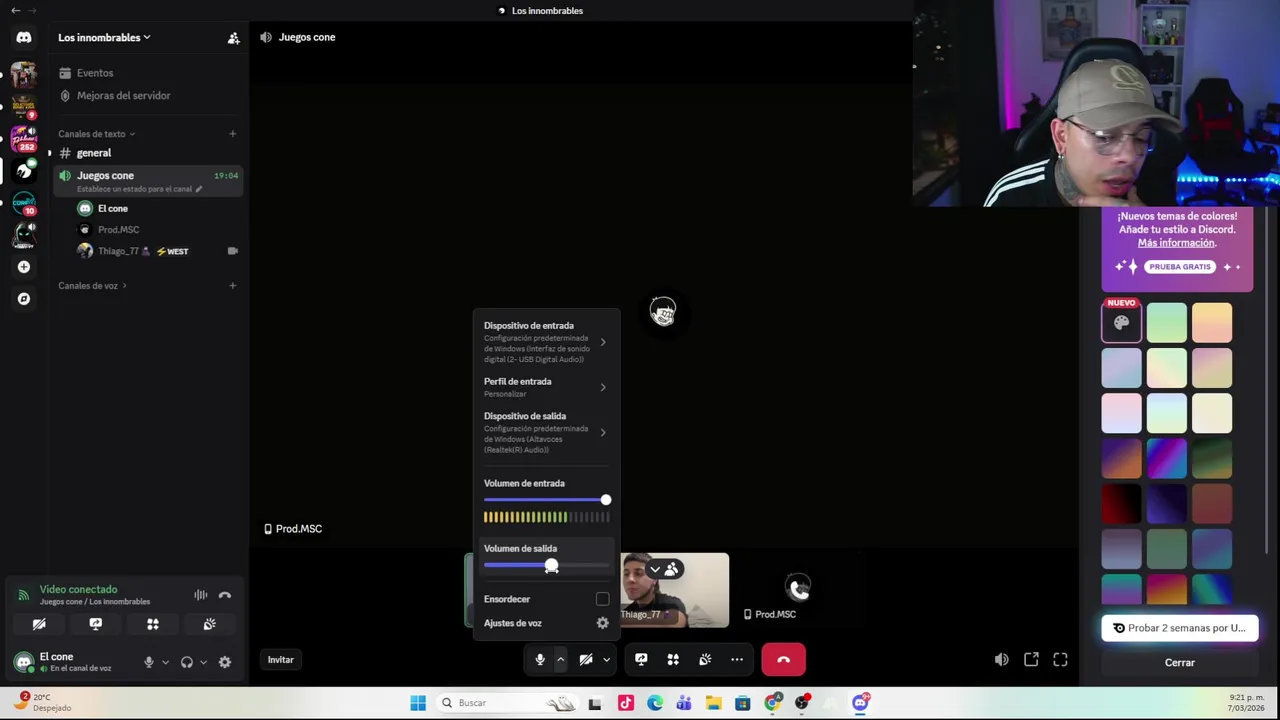Deafen with the user panel headphones icon

click(187, 662)
